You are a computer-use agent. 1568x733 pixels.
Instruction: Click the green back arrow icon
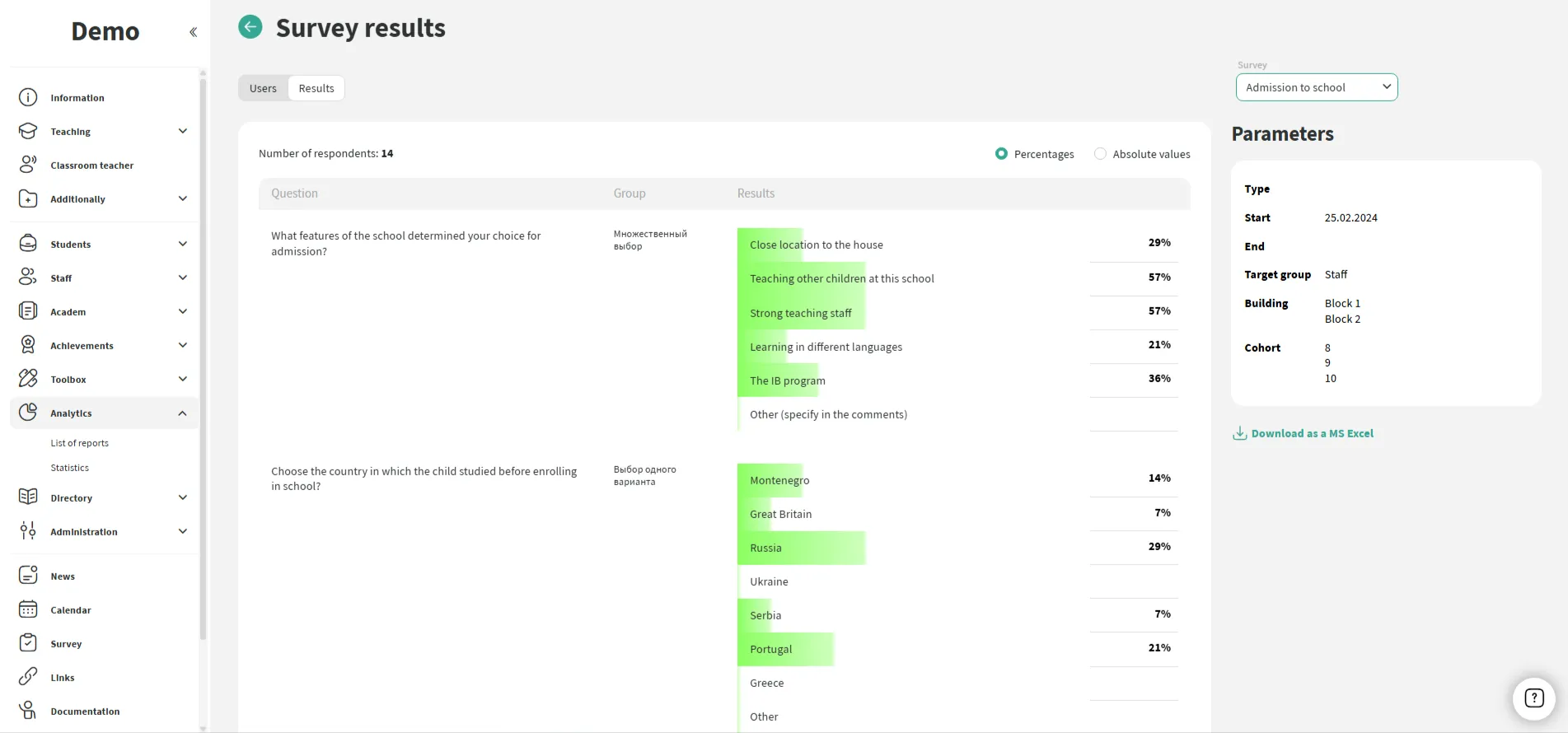click(x=250, y=27)
